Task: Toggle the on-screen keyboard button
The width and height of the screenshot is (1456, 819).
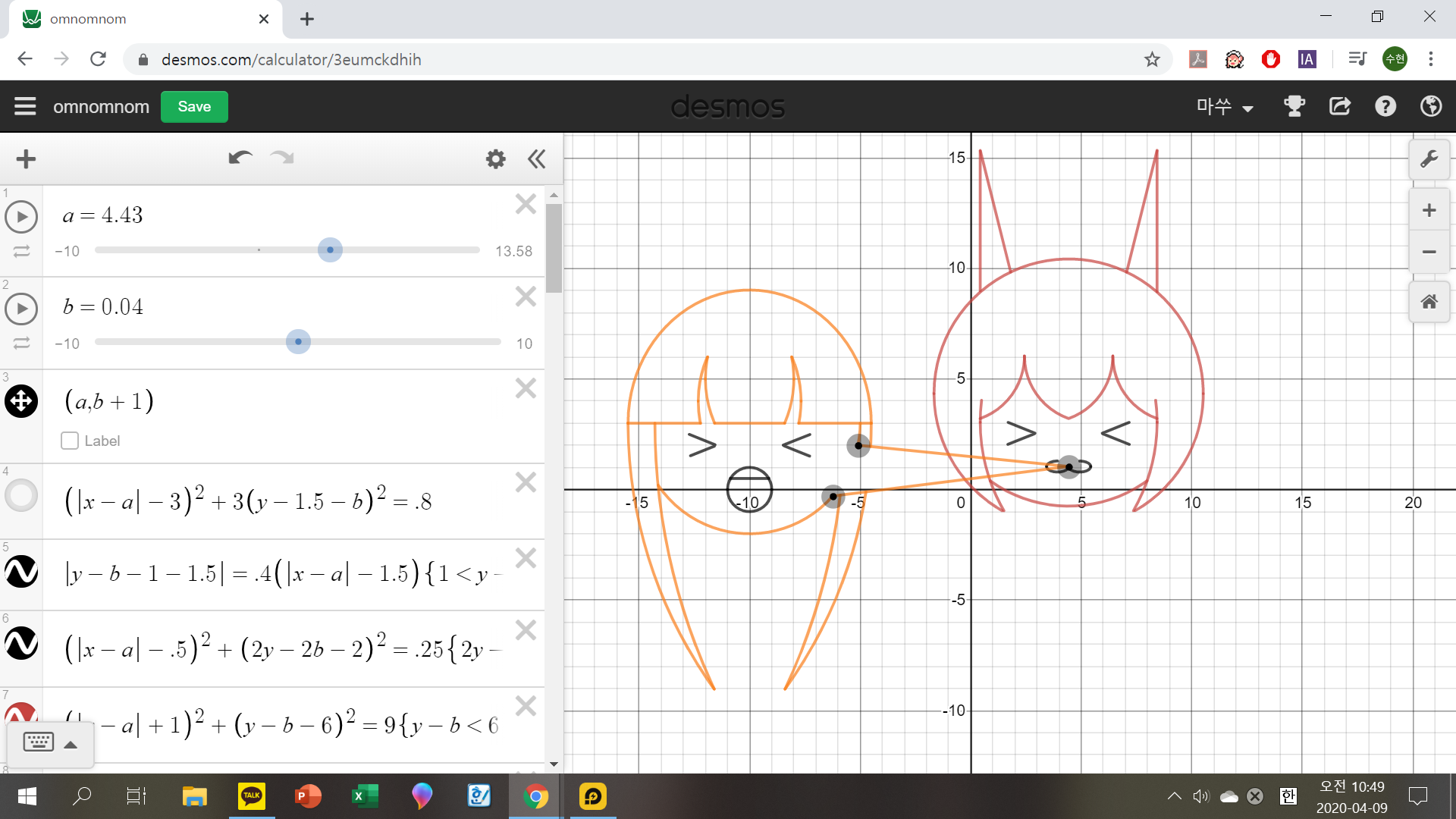Action: (38, 742)
